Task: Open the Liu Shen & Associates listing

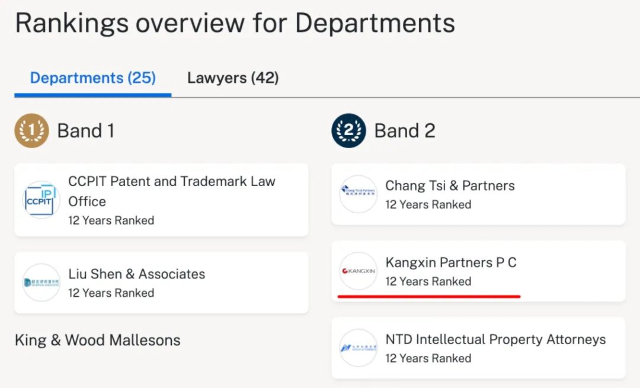Action: 161,282
